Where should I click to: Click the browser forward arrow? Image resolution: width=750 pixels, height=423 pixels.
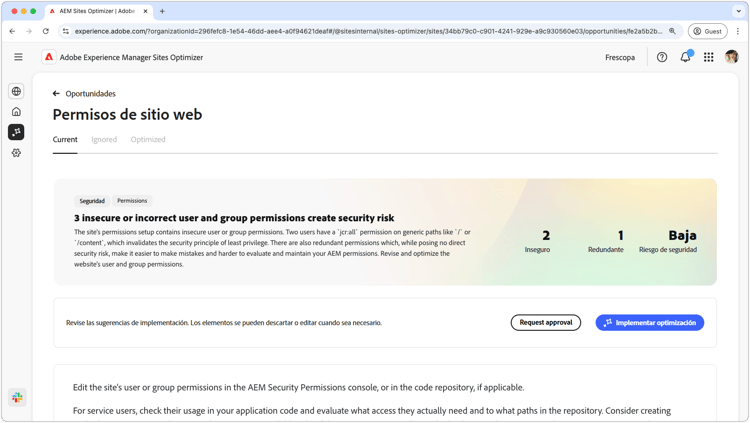click(29, 31)
